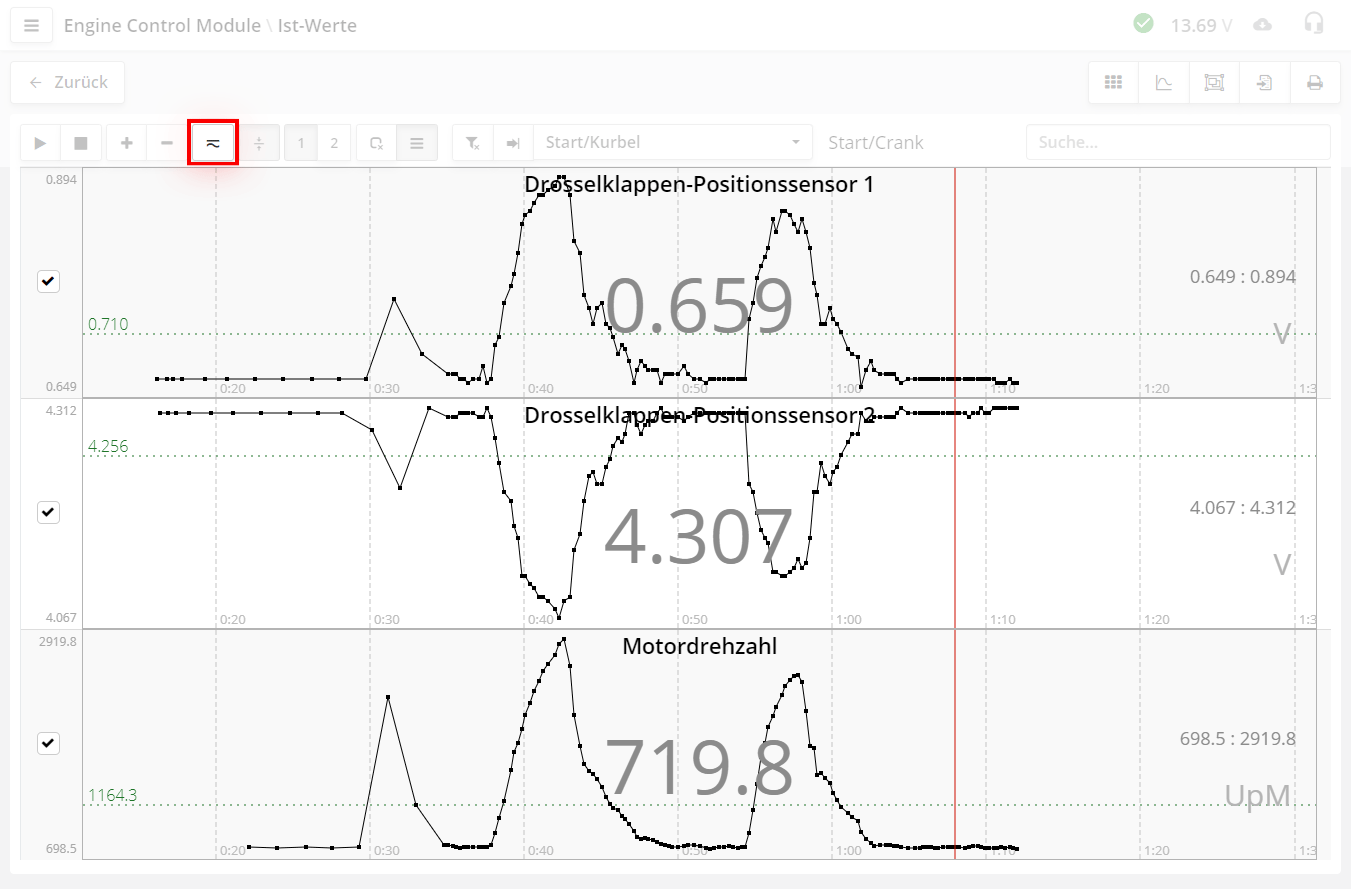Toggle the Motordrehzahl checkbox
The width and height of the screenshot is (1351, 889).
(48, 744)
